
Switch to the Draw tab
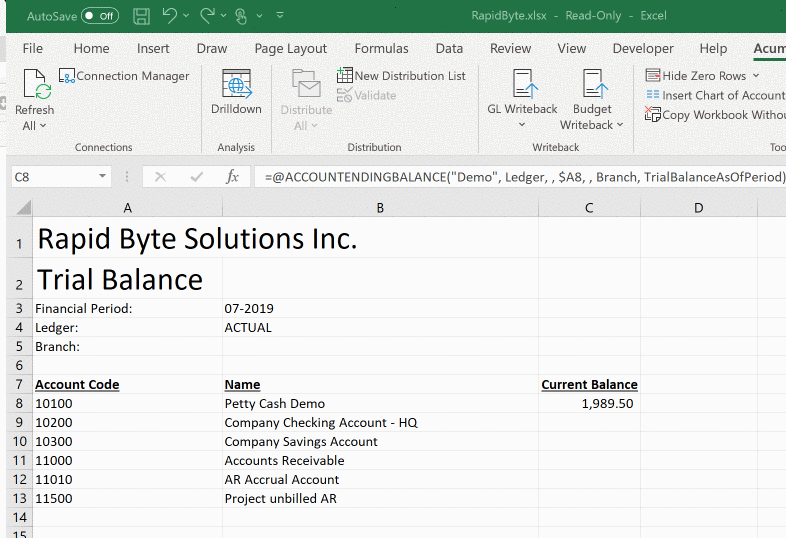click(x=212, y=49)
